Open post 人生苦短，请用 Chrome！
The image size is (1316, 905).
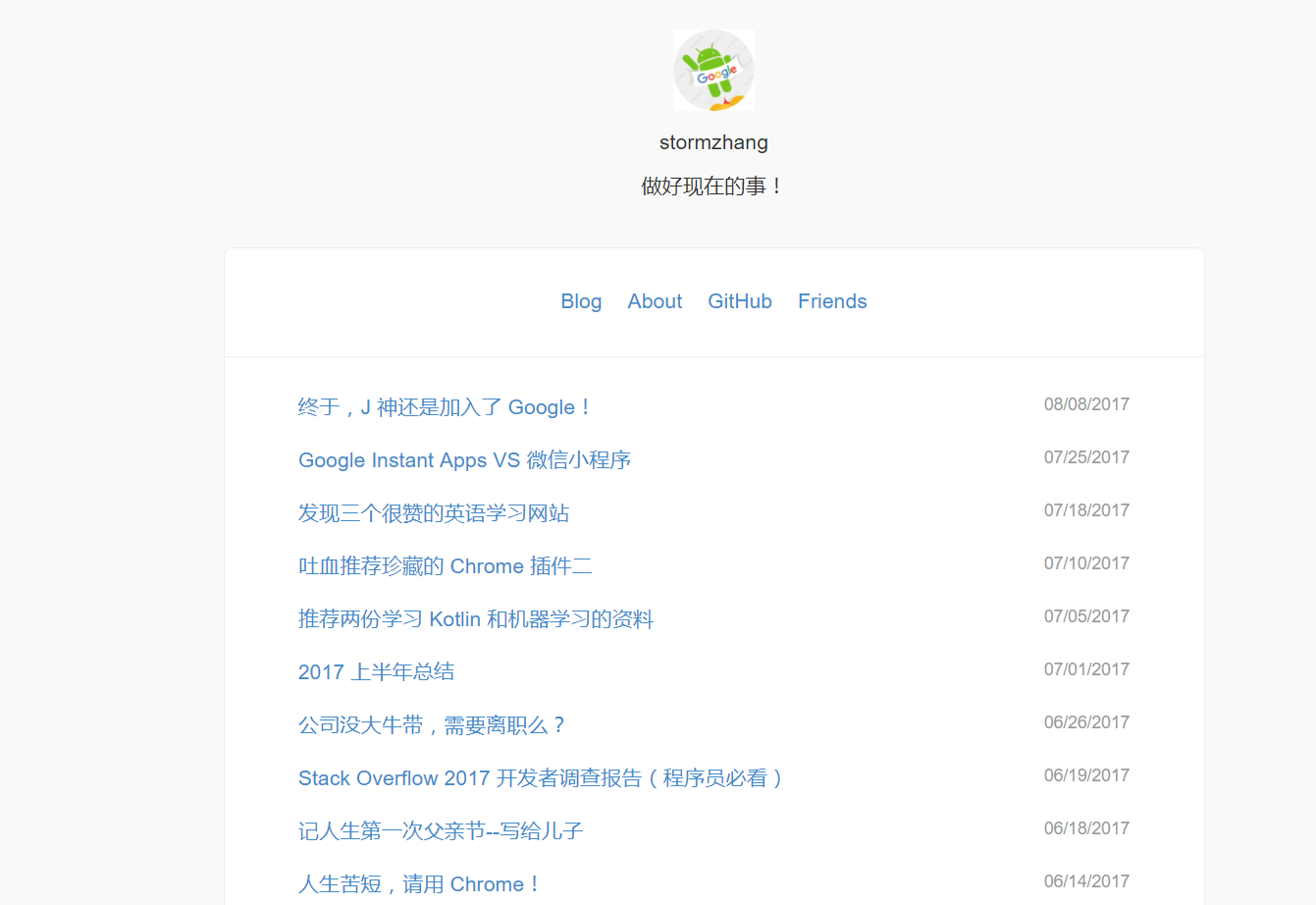[420, 884]
